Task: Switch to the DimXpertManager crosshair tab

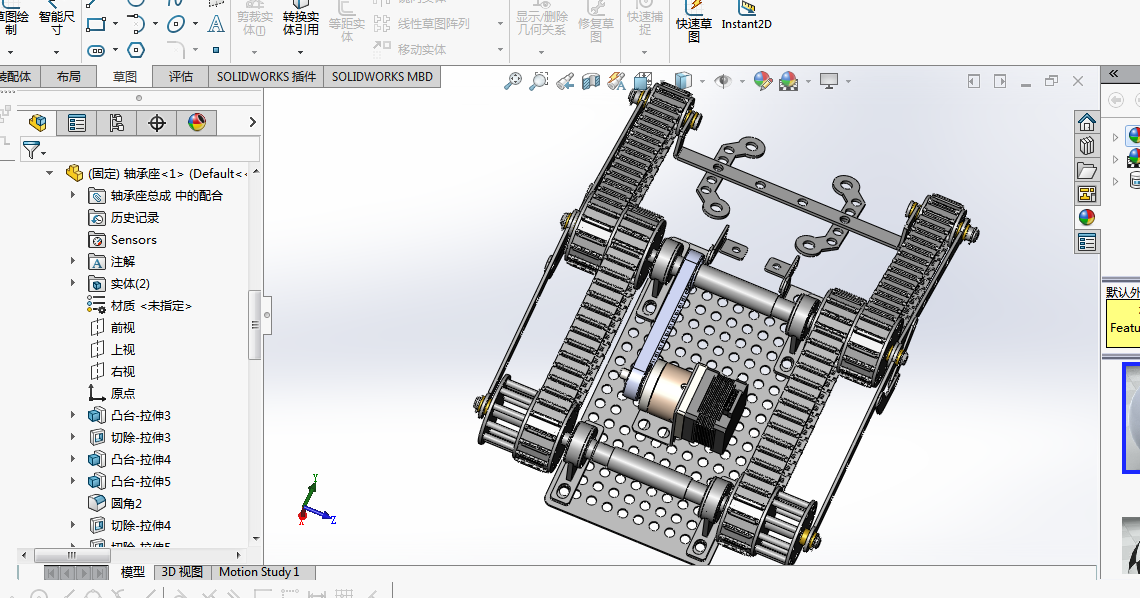Action: (x=156, y=123)
